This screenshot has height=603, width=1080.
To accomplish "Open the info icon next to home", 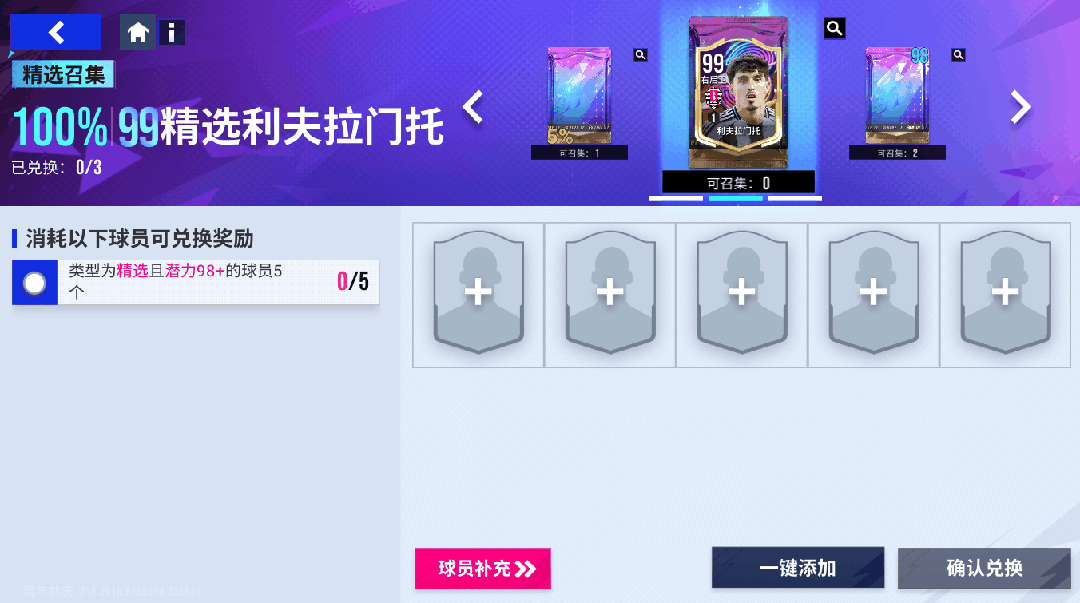I will click(172, 32).
